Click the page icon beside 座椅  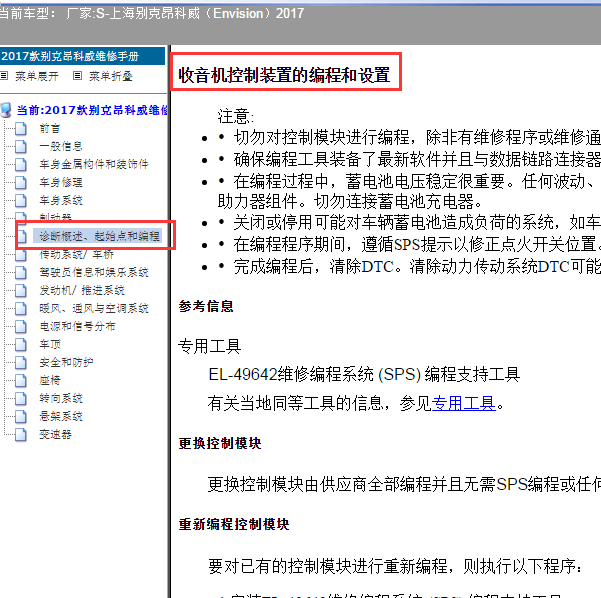point(21,381)
